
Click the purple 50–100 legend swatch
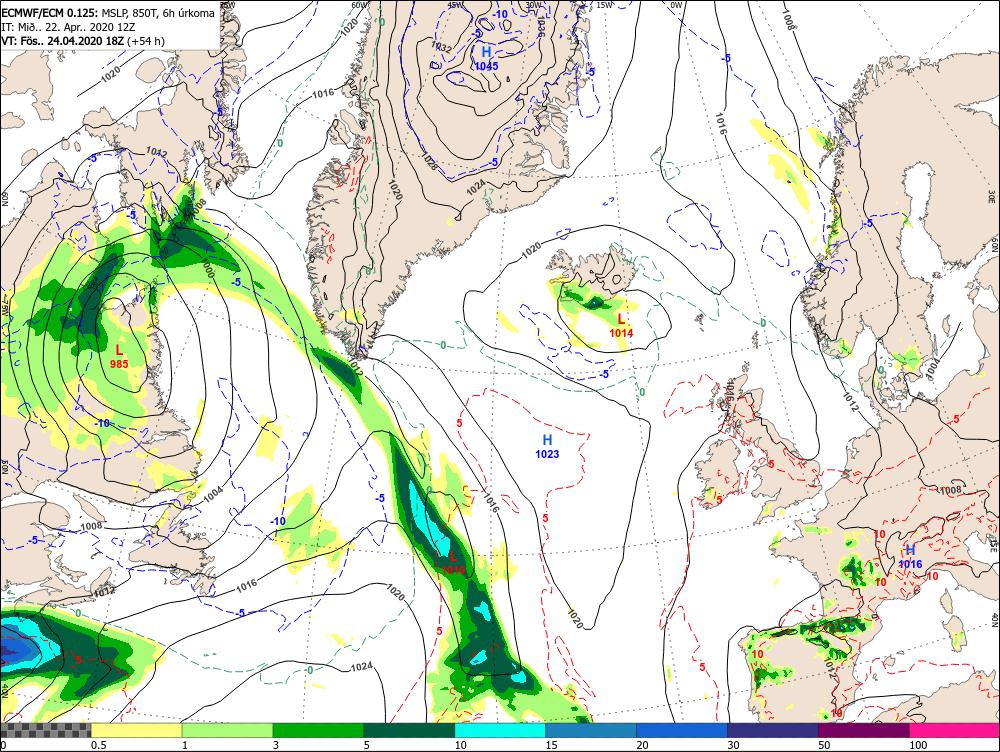[x=864, y=730]
